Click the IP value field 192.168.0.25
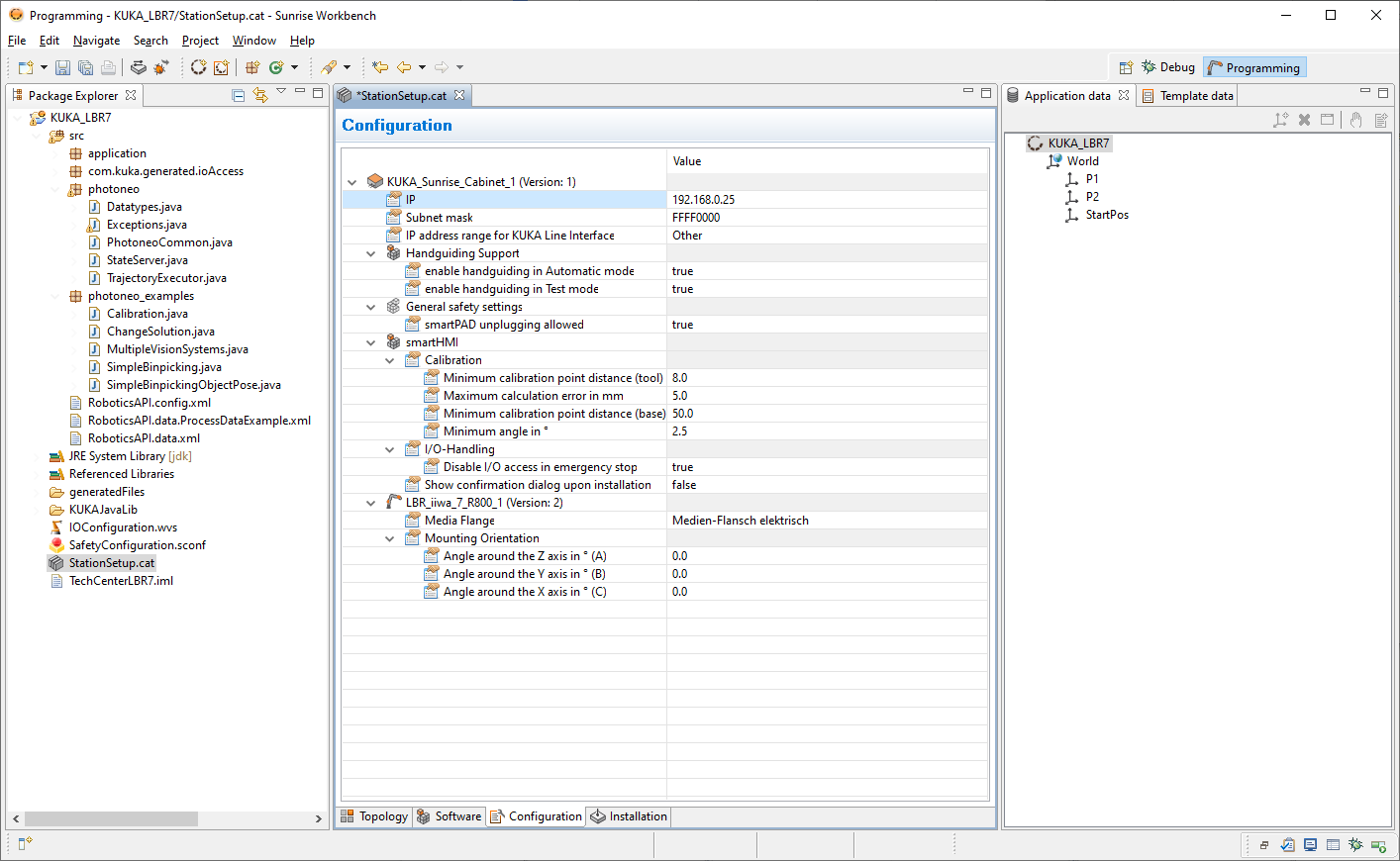The width and height of the screenshot is (1400, 861). [x=827, y=200]
